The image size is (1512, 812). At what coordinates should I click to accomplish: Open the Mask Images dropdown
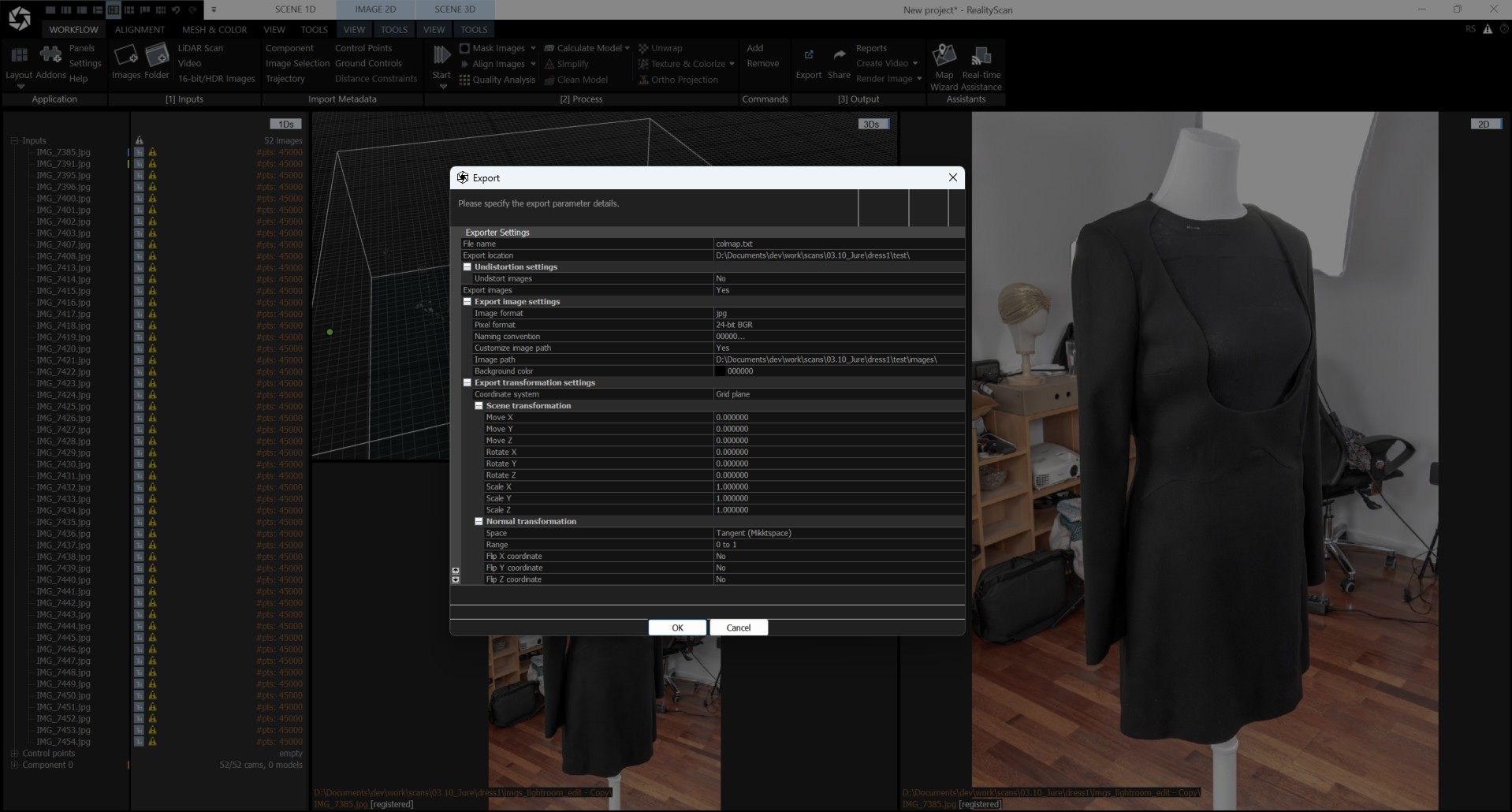(x=533, y=48)
